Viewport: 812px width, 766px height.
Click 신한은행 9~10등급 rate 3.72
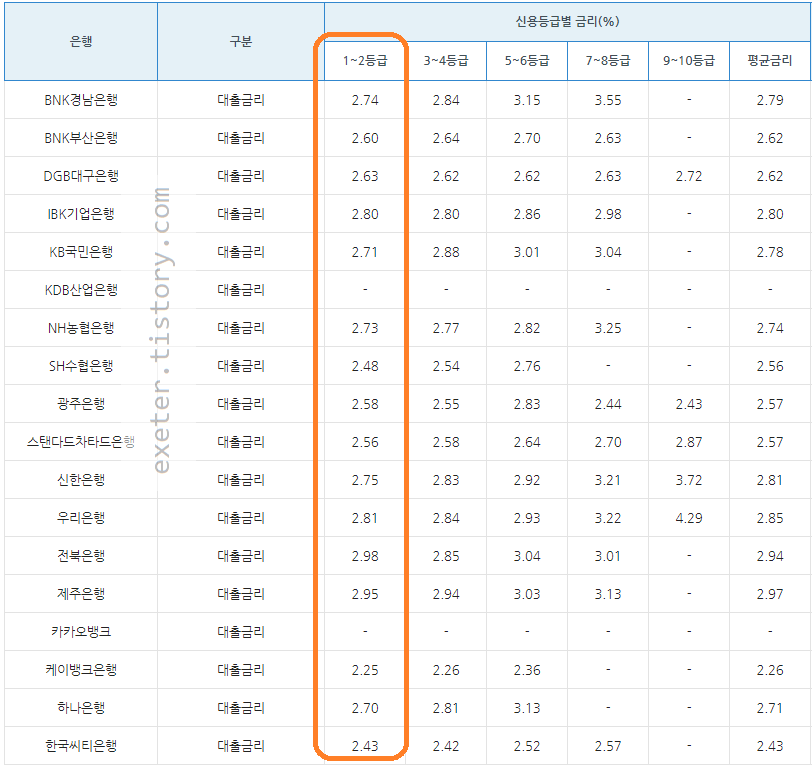[x=689, y=480]
